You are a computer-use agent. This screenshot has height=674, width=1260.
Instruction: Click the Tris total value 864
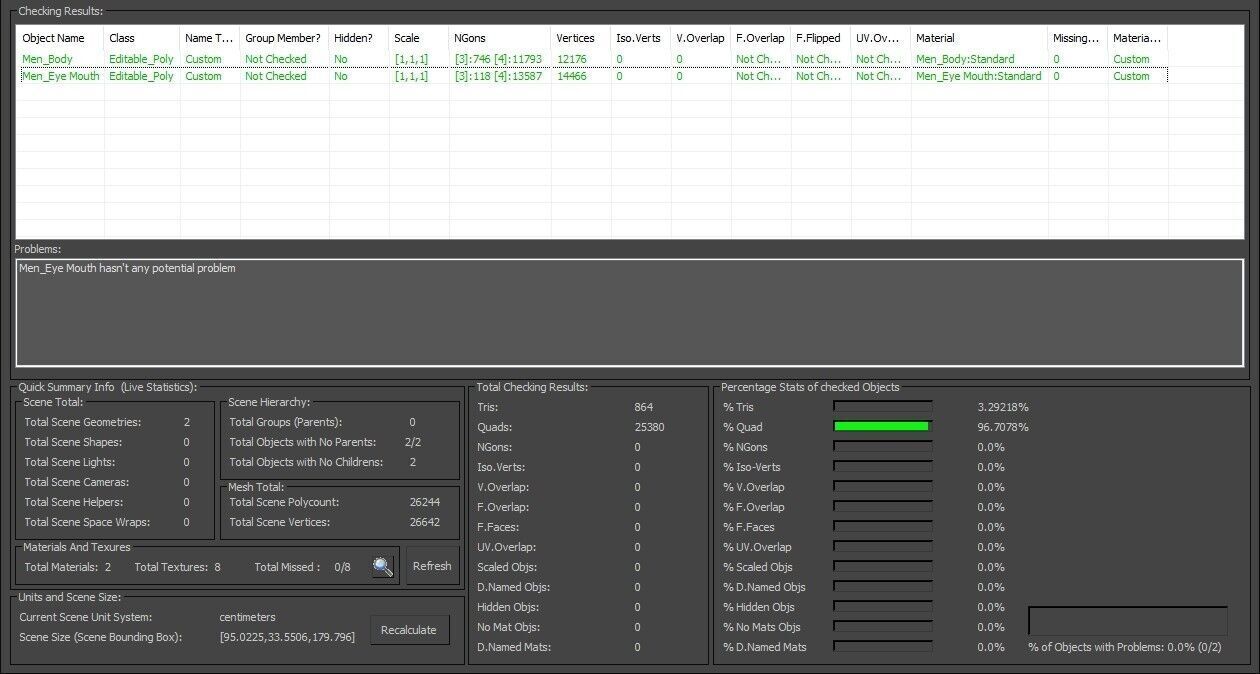click(x=643, y=407)
